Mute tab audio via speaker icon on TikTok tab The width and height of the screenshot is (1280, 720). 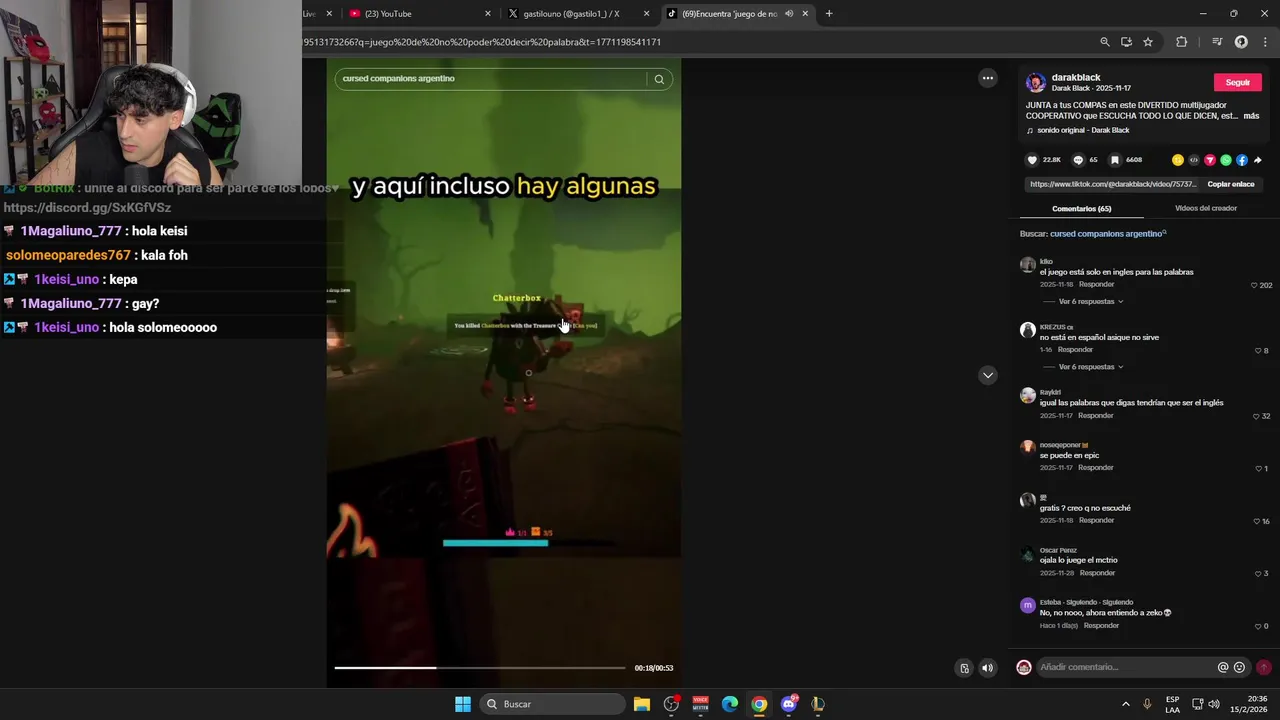[789, 14]
